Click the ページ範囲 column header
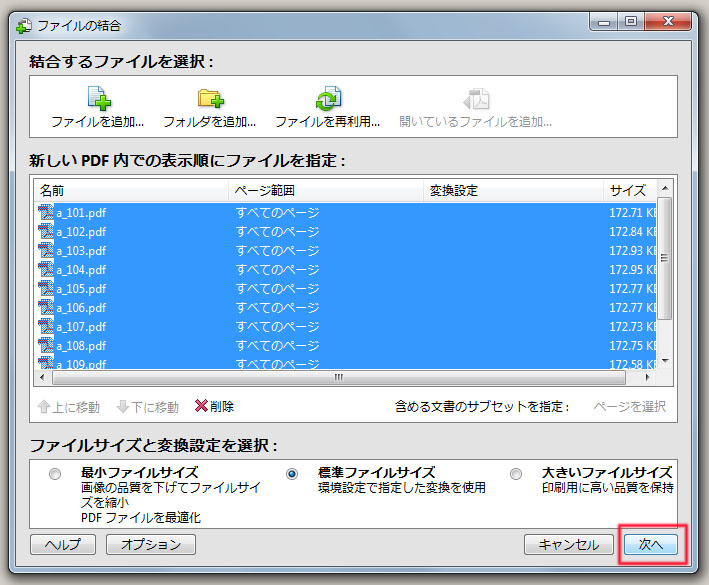The height and width of the screenshot is (585, 709). click(326, 190)
